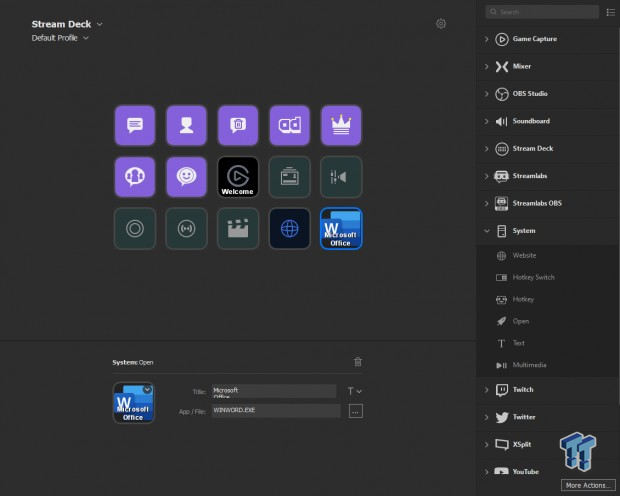Viewport: 620px width, 496px height.
Task: Open the key icon image dropdown arrow
Action: pyautogui.click(x=147, y=390)
